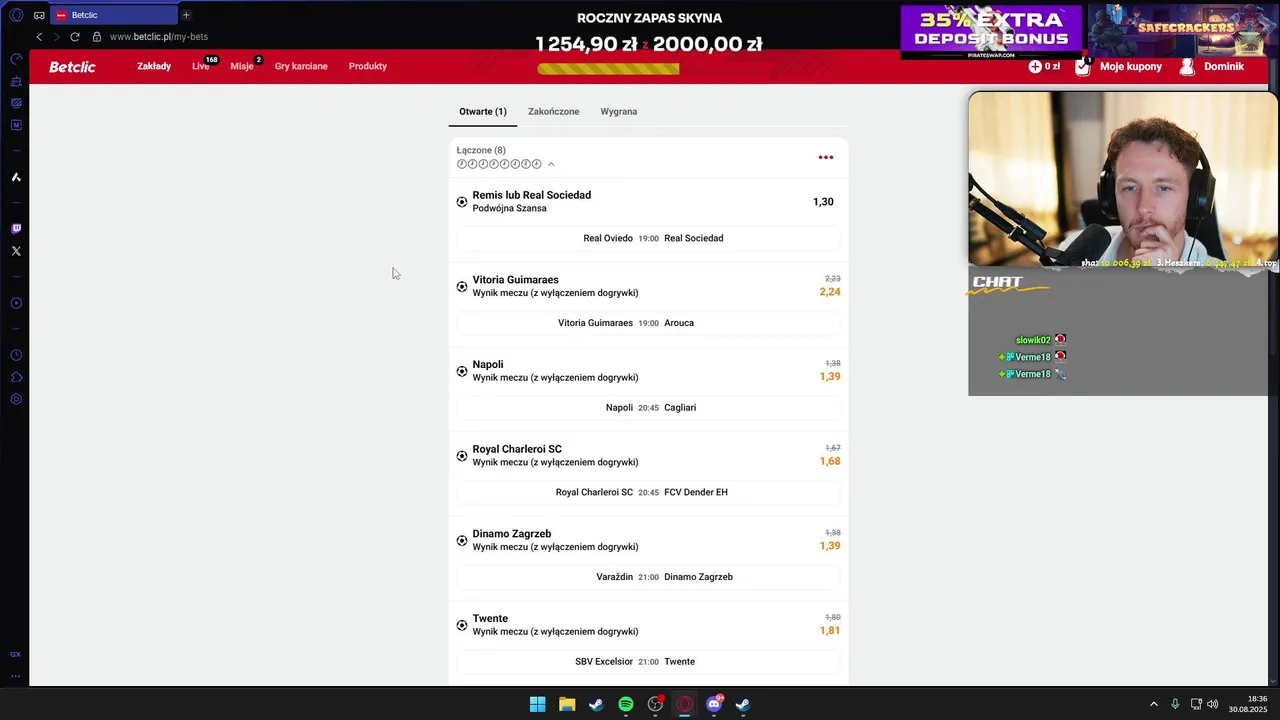Open the Produkty menu
Image resolution: width=1280 pixels, height=720 pixels.
click(368, 66)
